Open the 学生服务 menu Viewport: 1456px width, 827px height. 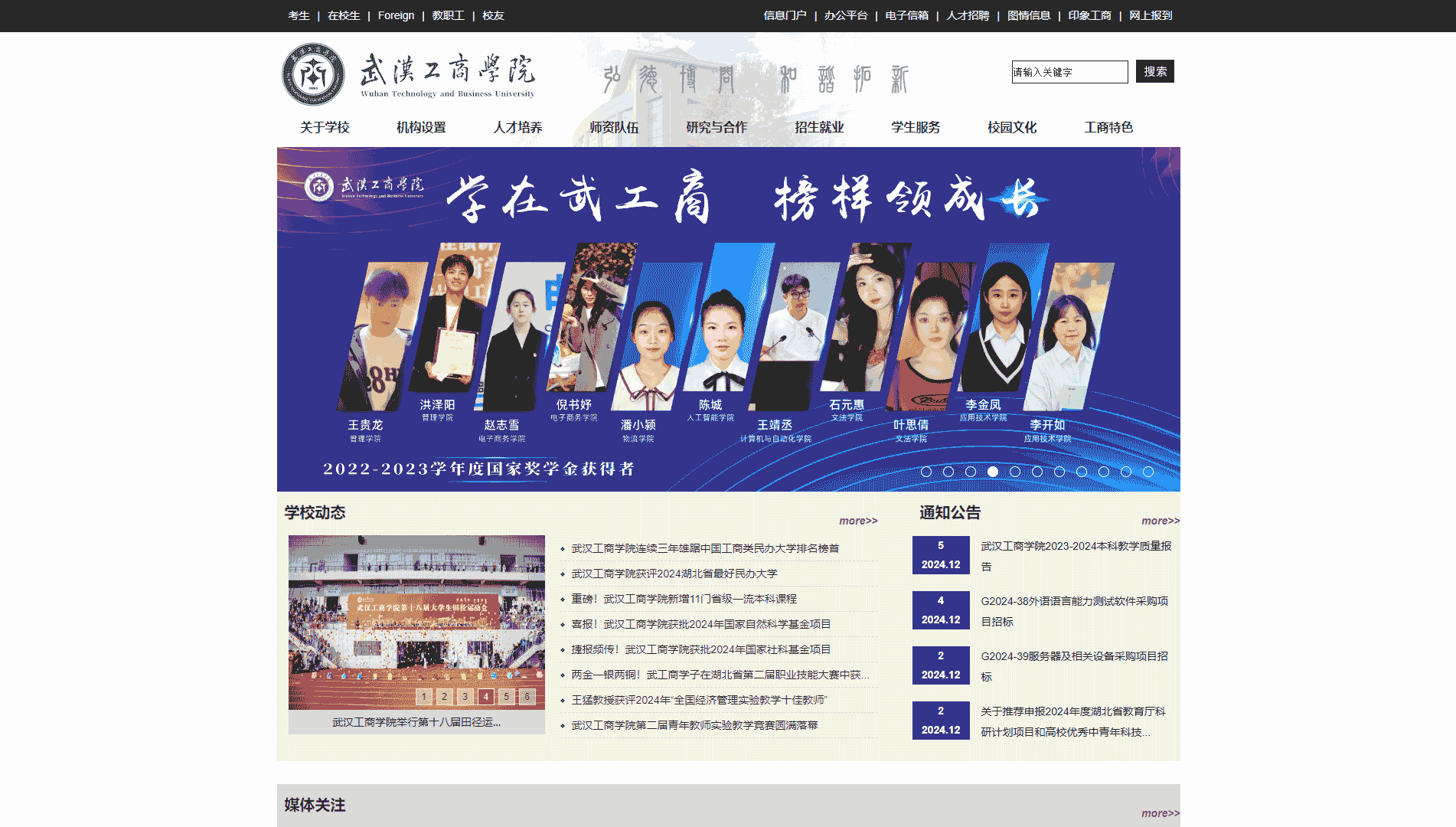point(916,127)
